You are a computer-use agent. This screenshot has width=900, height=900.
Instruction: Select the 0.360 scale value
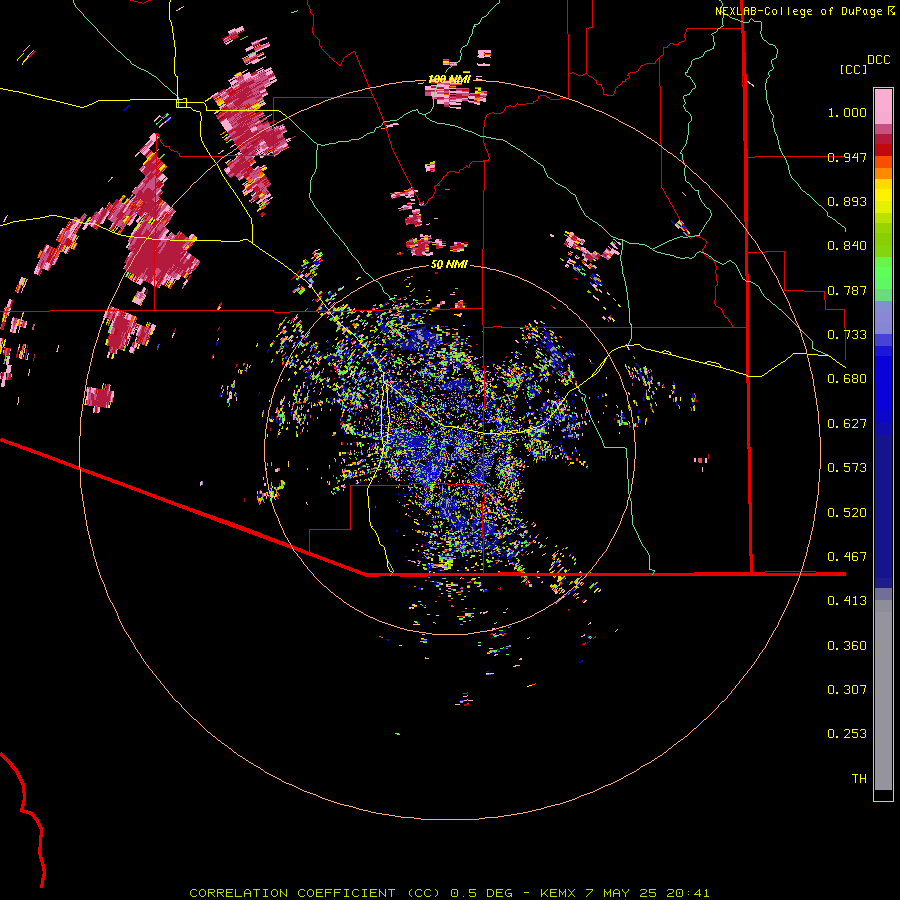tap(847, 646)
